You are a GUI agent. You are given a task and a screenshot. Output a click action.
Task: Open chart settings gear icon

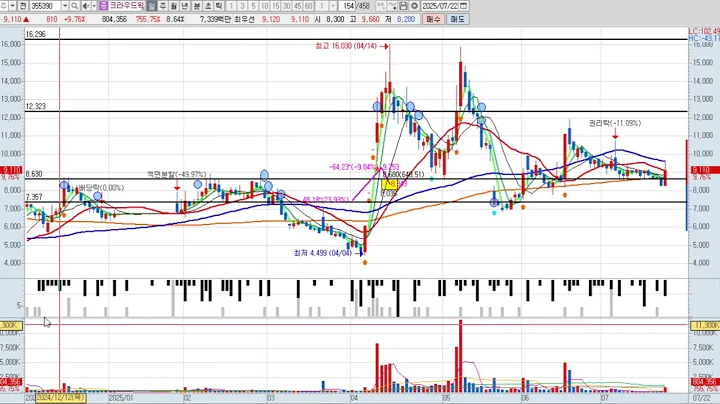[414, 6]
